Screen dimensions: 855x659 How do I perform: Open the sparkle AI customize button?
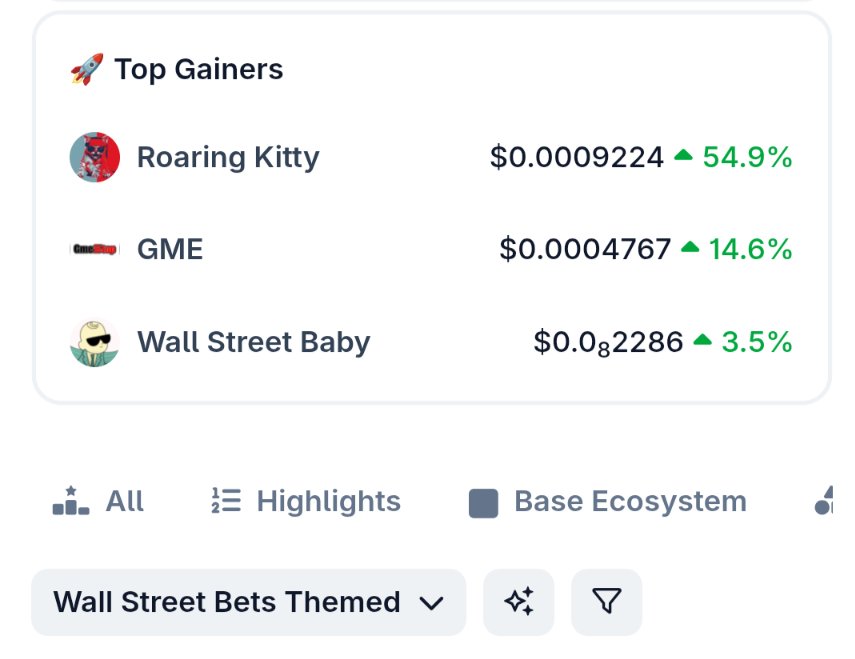pos(519,602)
